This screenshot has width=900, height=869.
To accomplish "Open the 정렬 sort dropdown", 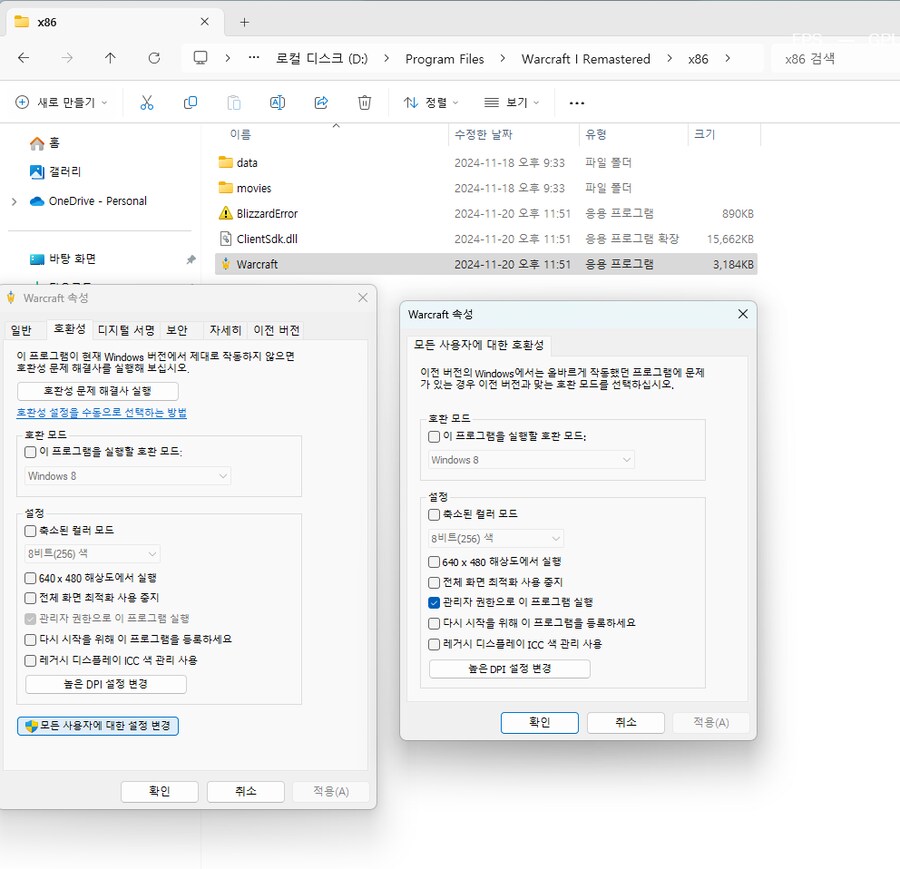I will pyautogui.click(x=429, y=101).
